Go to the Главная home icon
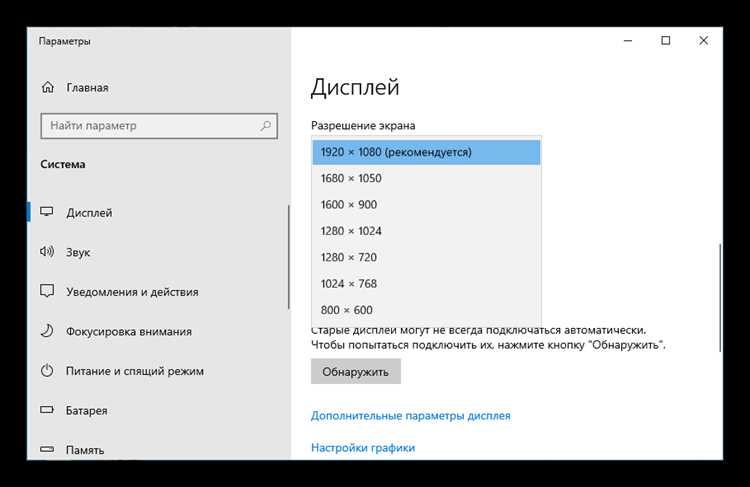 click(x=48, y=88)
